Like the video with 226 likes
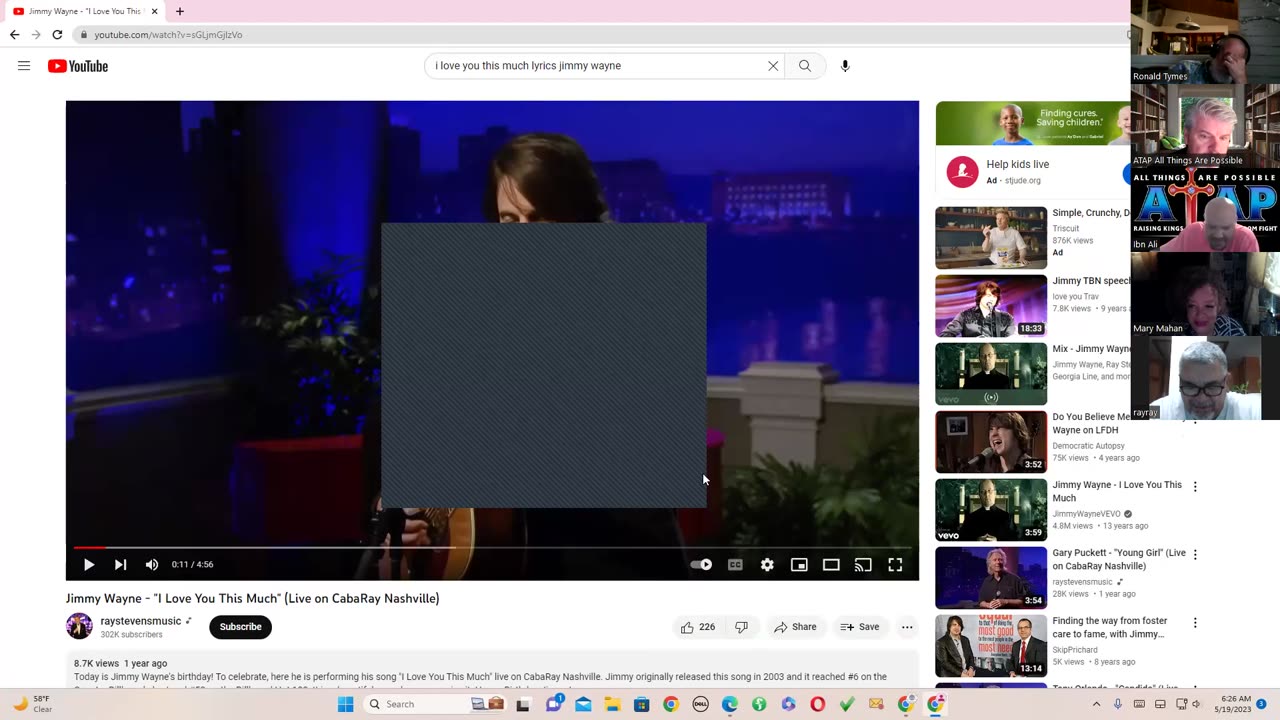 697,627
